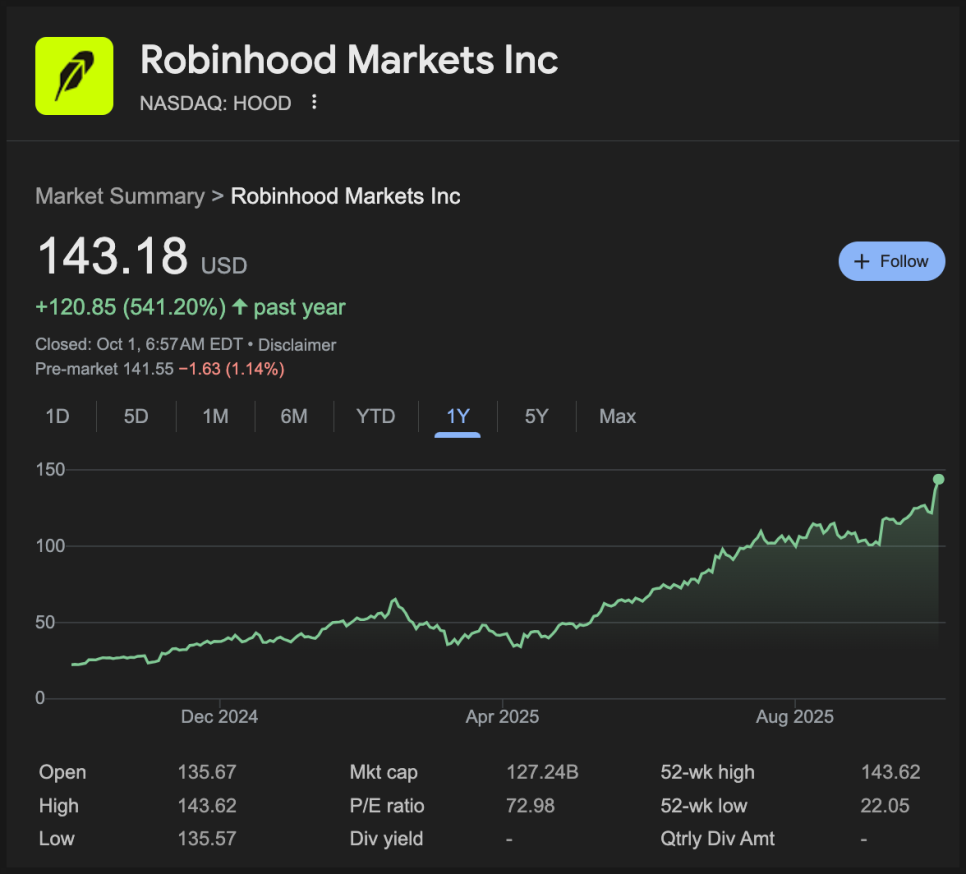Select the 1Y chart tab
The width and height of the screenshot is (966, 874).
[x=457, y=417]
